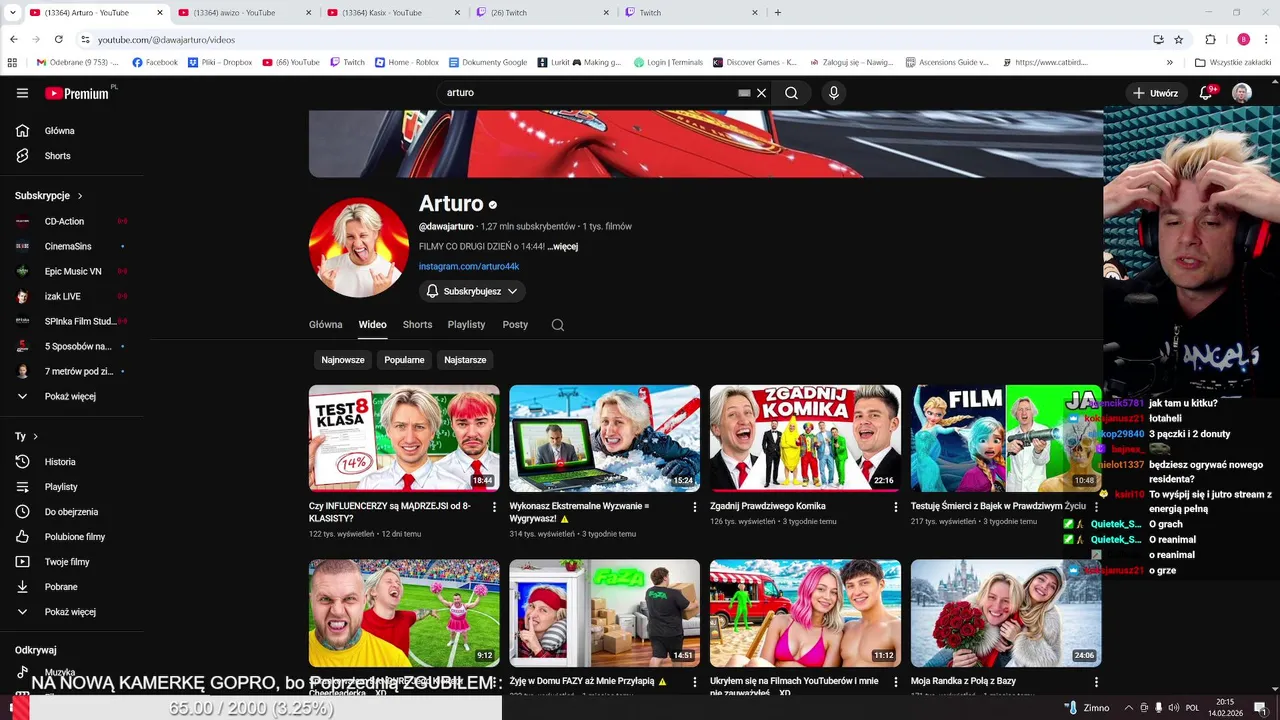Viewport: 1280px width, 720px height.
Task: Switch to channel Shorts tab
Action: point(417,325)
